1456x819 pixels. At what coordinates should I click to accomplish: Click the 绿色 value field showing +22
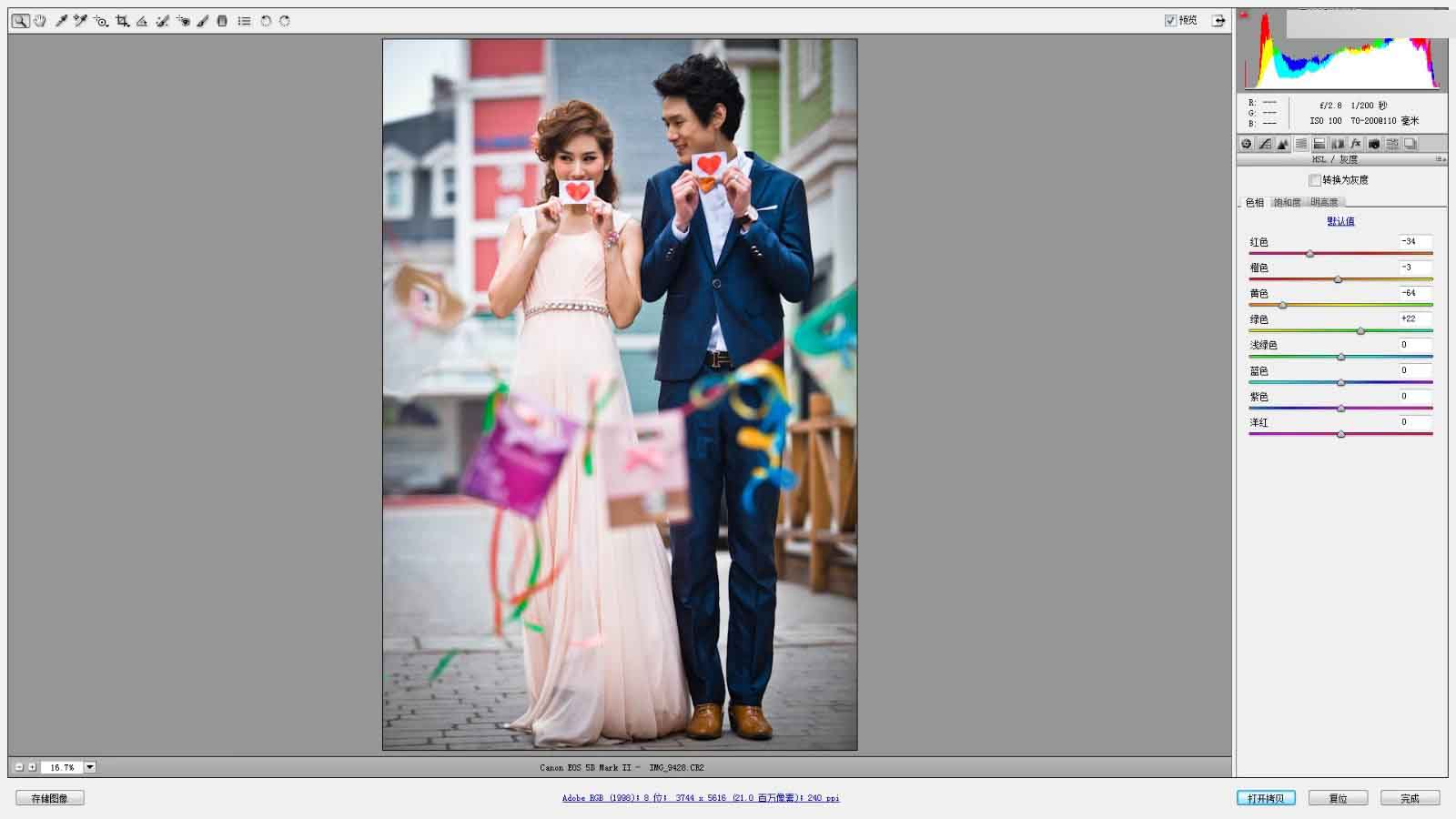tap(1416, 319)
